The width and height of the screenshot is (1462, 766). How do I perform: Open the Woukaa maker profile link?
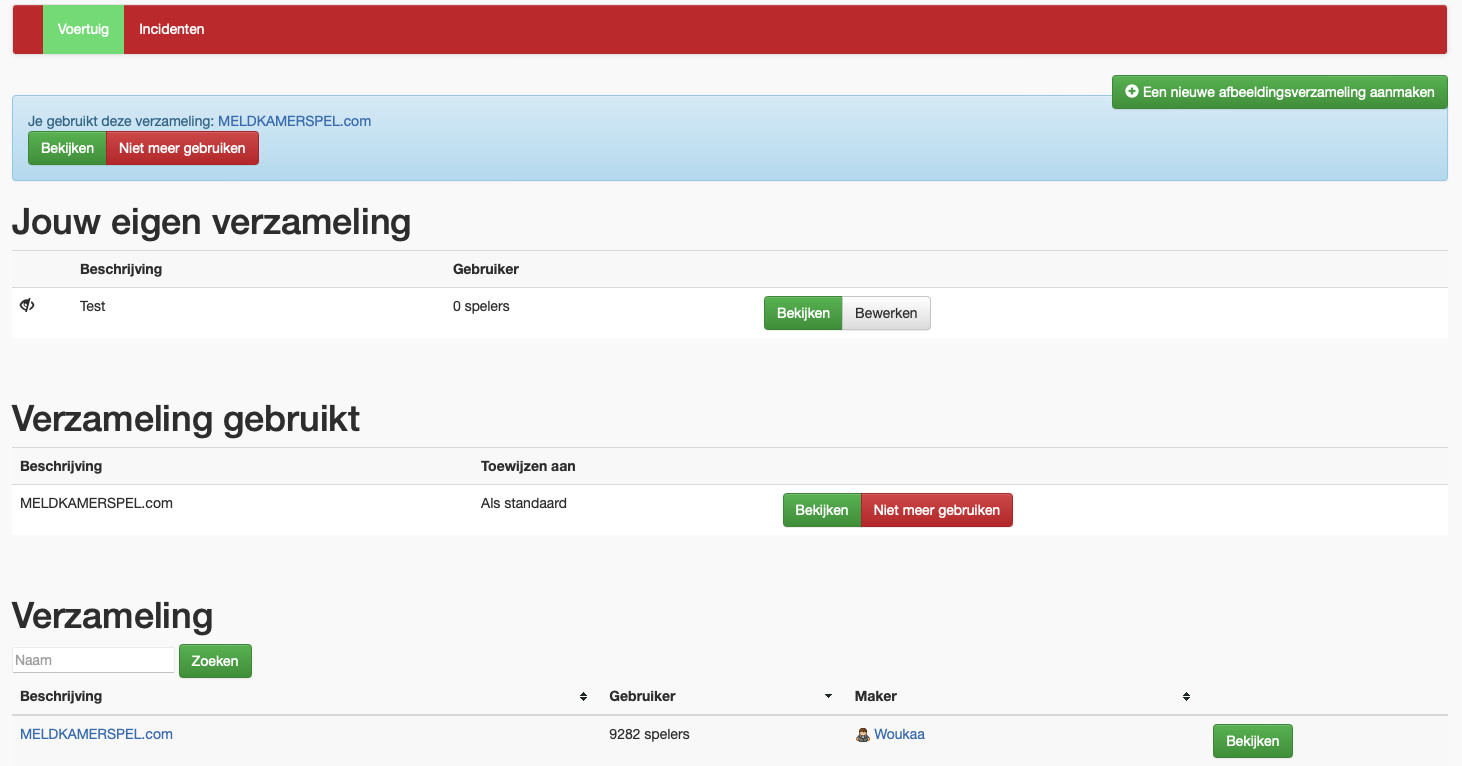[899, 734]
